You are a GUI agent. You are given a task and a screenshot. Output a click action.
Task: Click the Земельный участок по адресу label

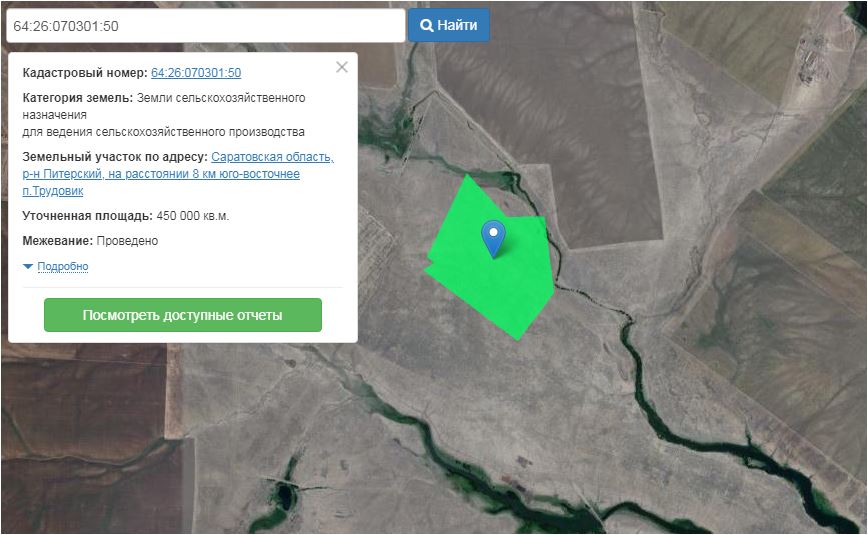coord(115,158)
